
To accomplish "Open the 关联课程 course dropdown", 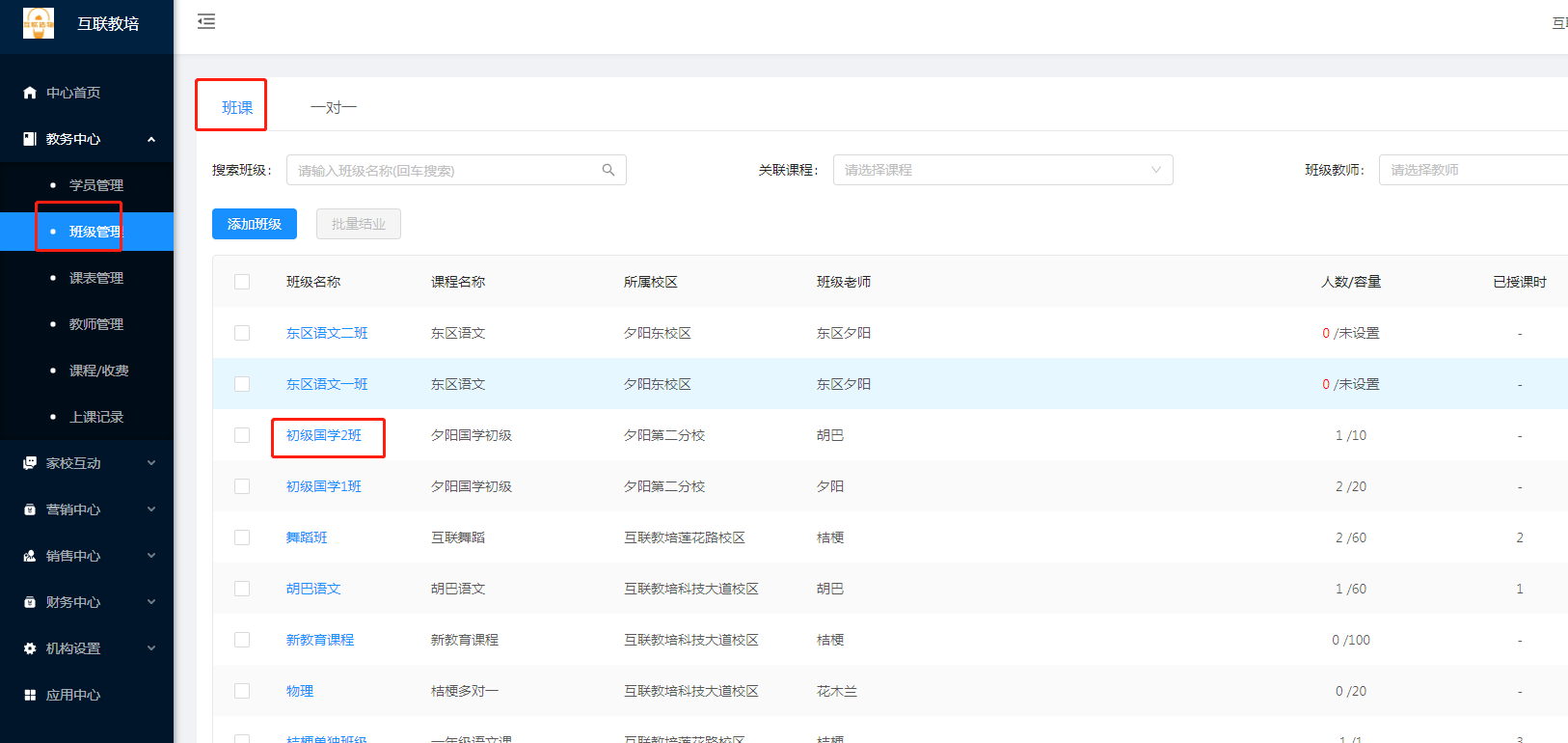I will click(x=1003, y=170).
